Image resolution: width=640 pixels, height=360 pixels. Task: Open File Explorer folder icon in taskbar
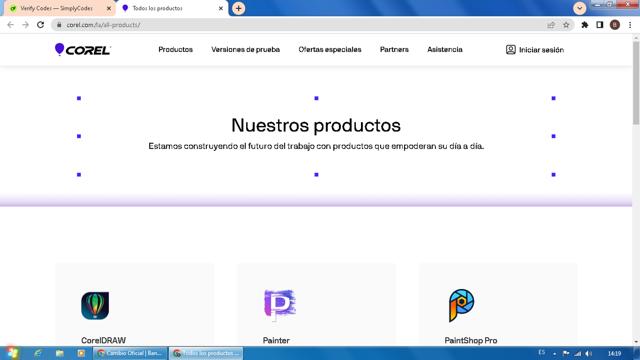[x=60, y=353]
